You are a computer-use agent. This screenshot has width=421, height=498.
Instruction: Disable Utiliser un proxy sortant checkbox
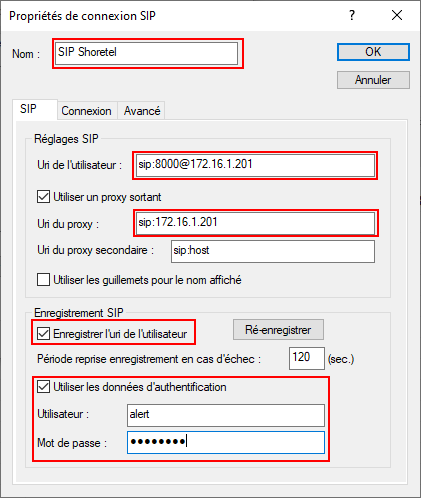(x=43, y=197)
